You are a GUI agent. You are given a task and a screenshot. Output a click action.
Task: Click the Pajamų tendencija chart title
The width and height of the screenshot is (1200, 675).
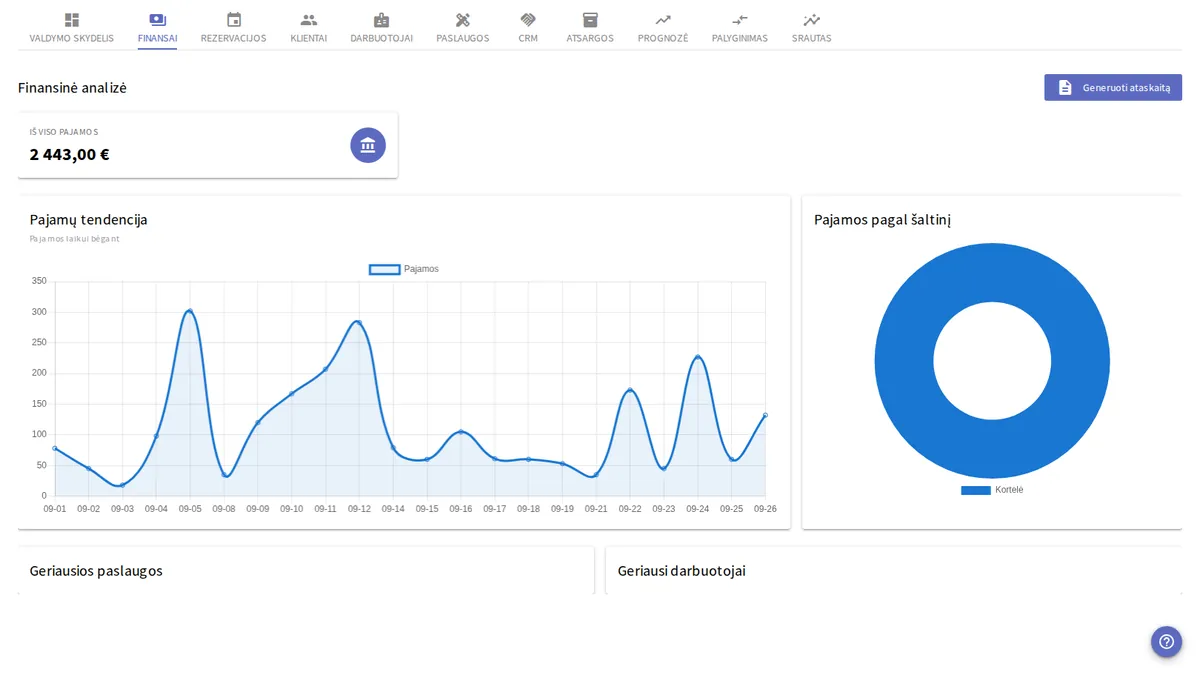tap(88, 219)
